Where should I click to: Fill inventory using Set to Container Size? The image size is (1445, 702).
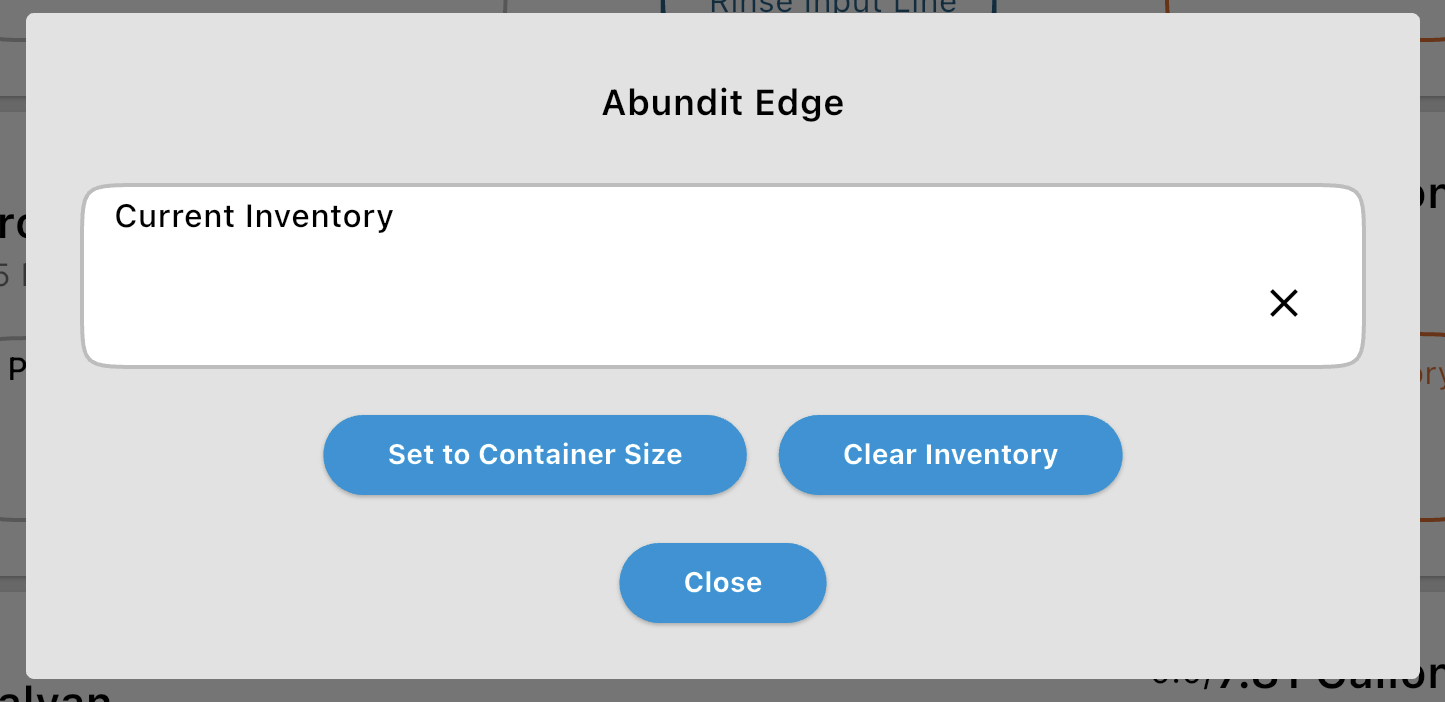click(535, 455)
